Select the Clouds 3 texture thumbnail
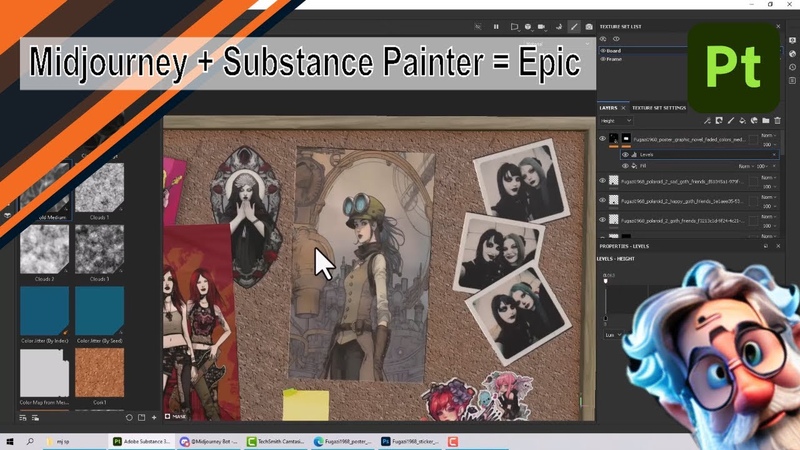Viewport: 800px width, 450px height. (99, 249)
